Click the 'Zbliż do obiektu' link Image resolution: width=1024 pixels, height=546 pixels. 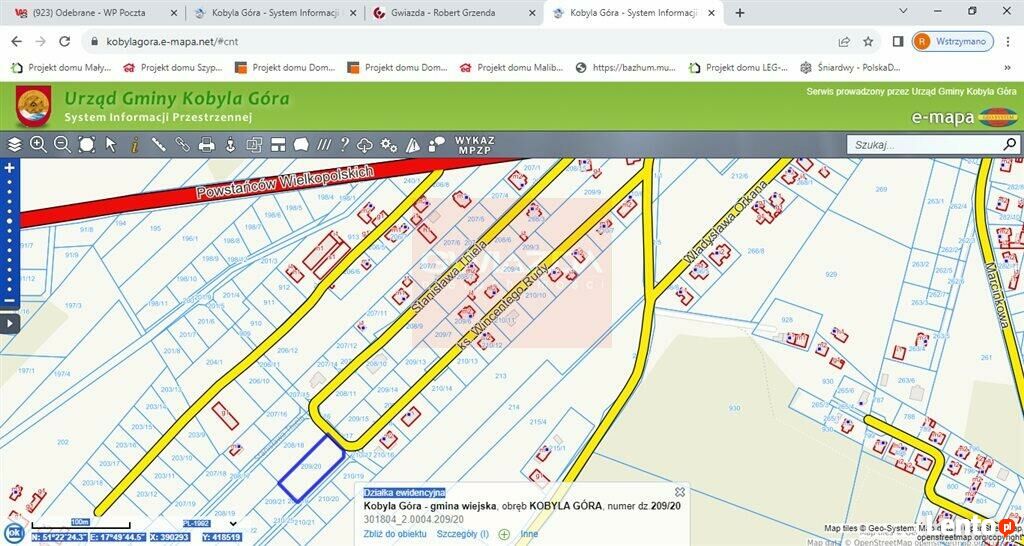394,534
